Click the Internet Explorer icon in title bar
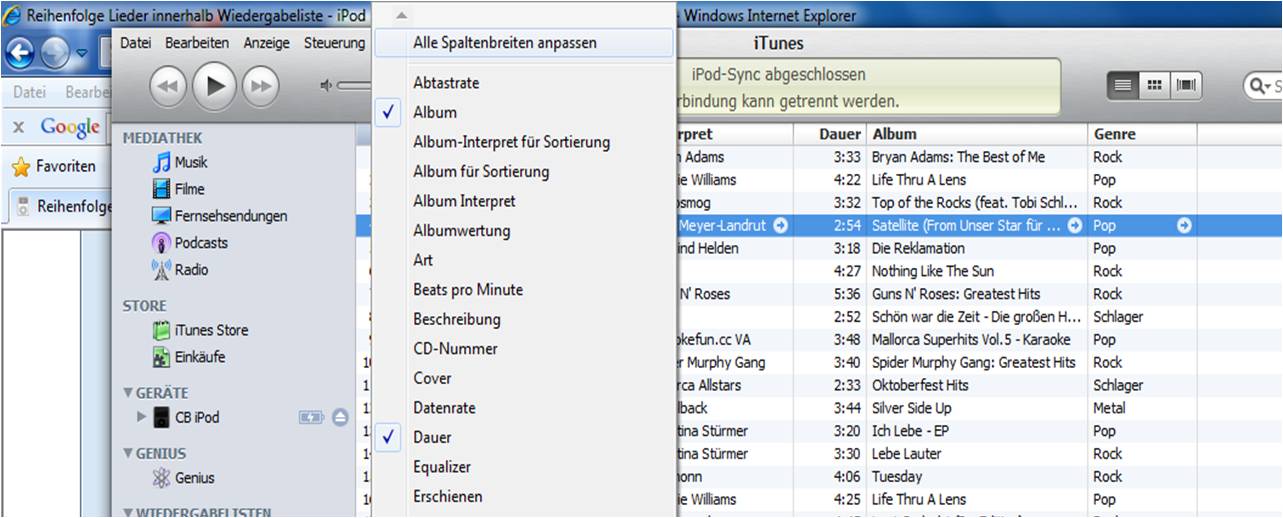This screenshot has height=518, width=1283. tap(12, 15)
